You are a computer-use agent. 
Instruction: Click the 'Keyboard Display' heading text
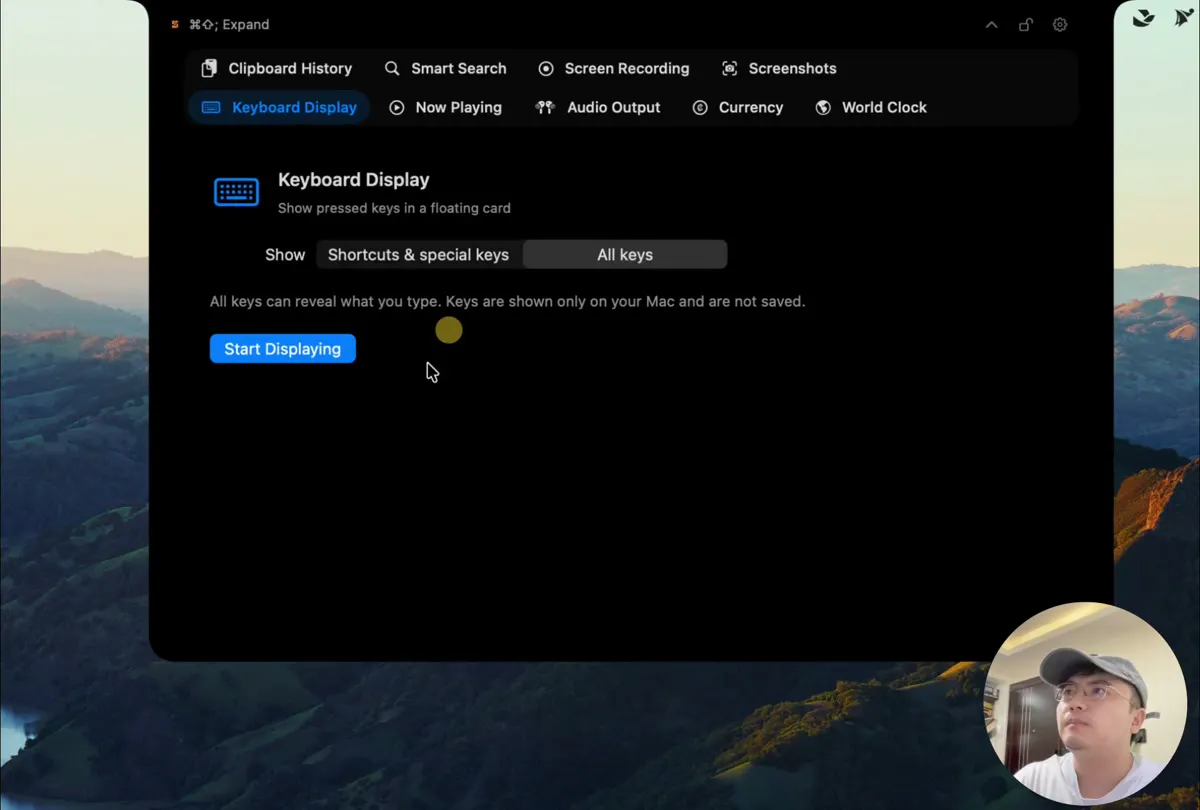click(x=354, y=180)
